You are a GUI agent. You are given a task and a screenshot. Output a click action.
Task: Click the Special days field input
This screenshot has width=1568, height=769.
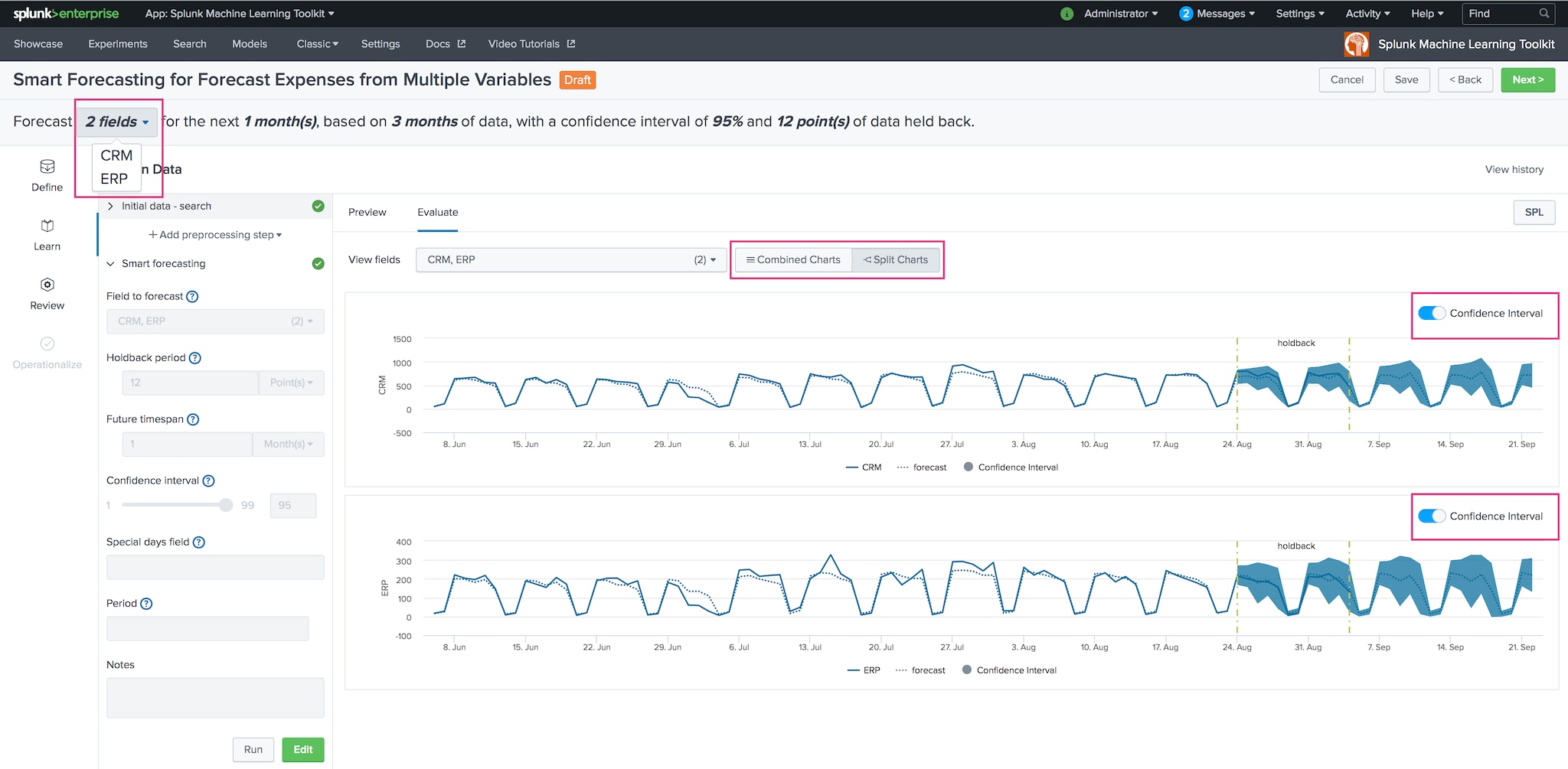tap(215, 567)
